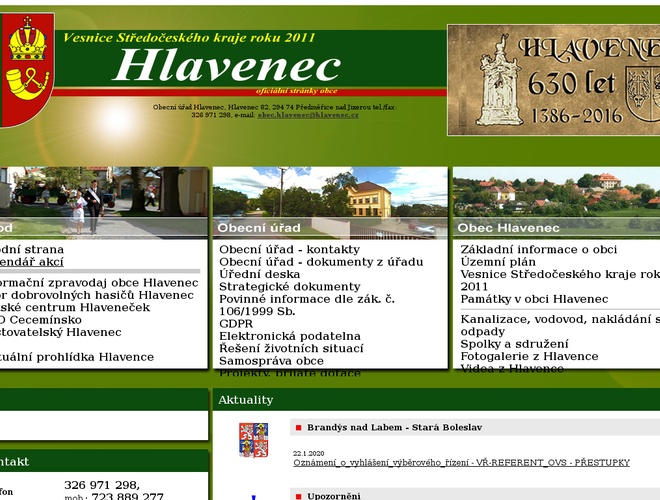This screenshot has height=500, width=660.
Task: Click the obec.hlavenec@hlavenec.cz email link
Action: [x=307, y=115]
